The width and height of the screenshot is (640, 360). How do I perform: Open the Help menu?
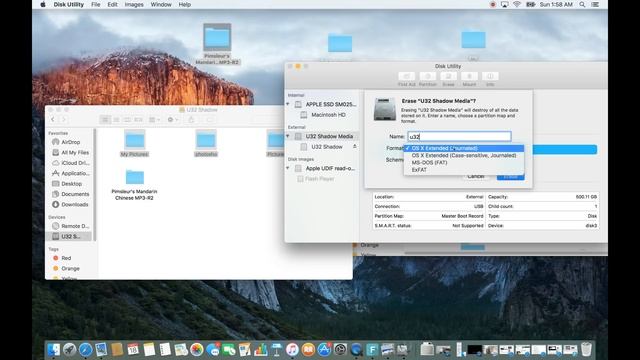pyautogui.click(x=184, y=4)
